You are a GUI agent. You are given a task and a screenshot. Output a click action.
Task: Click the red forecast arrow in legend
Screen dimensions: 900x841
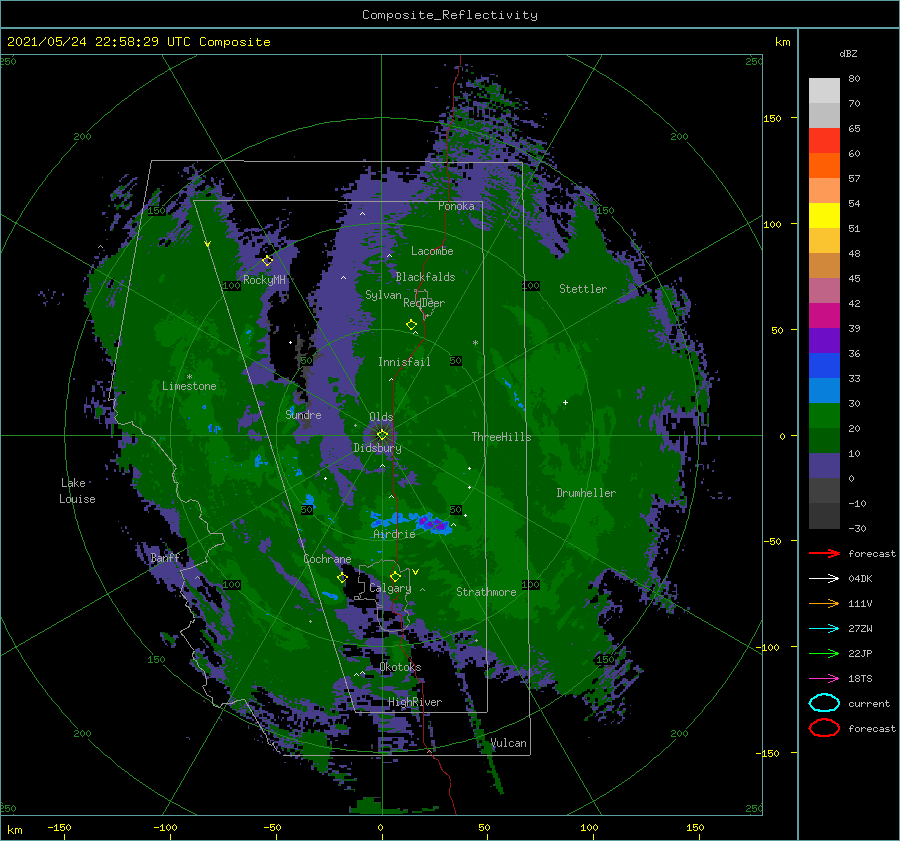click(x=824, y=553)
